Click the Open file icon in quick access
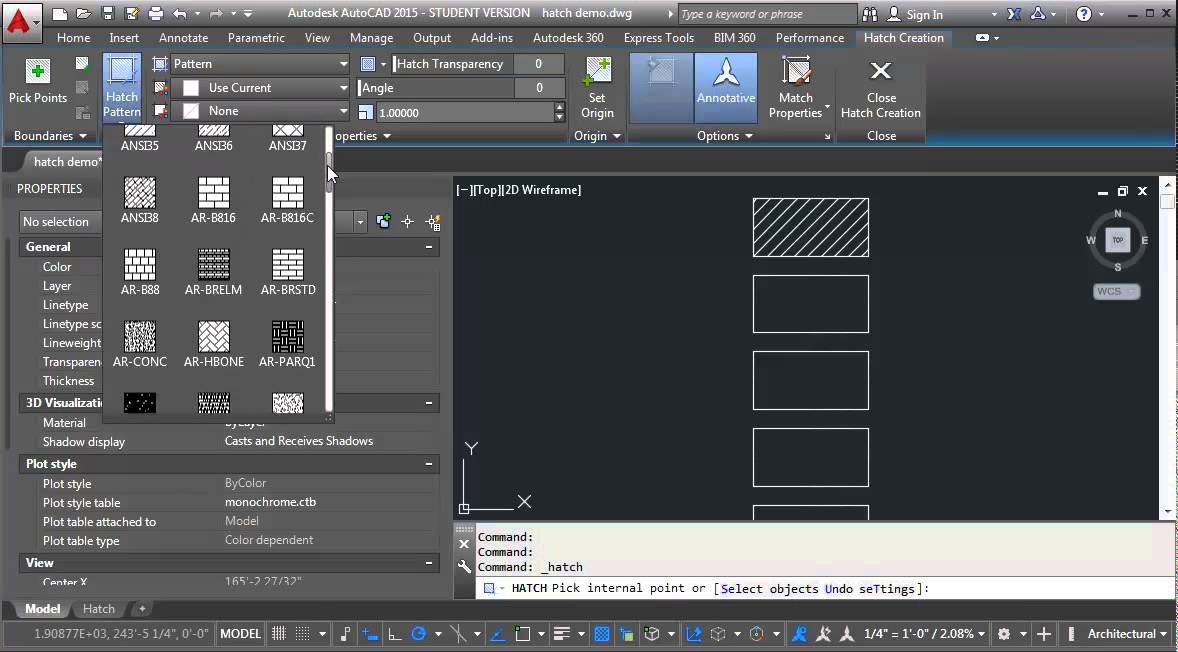 pos(83,14)
